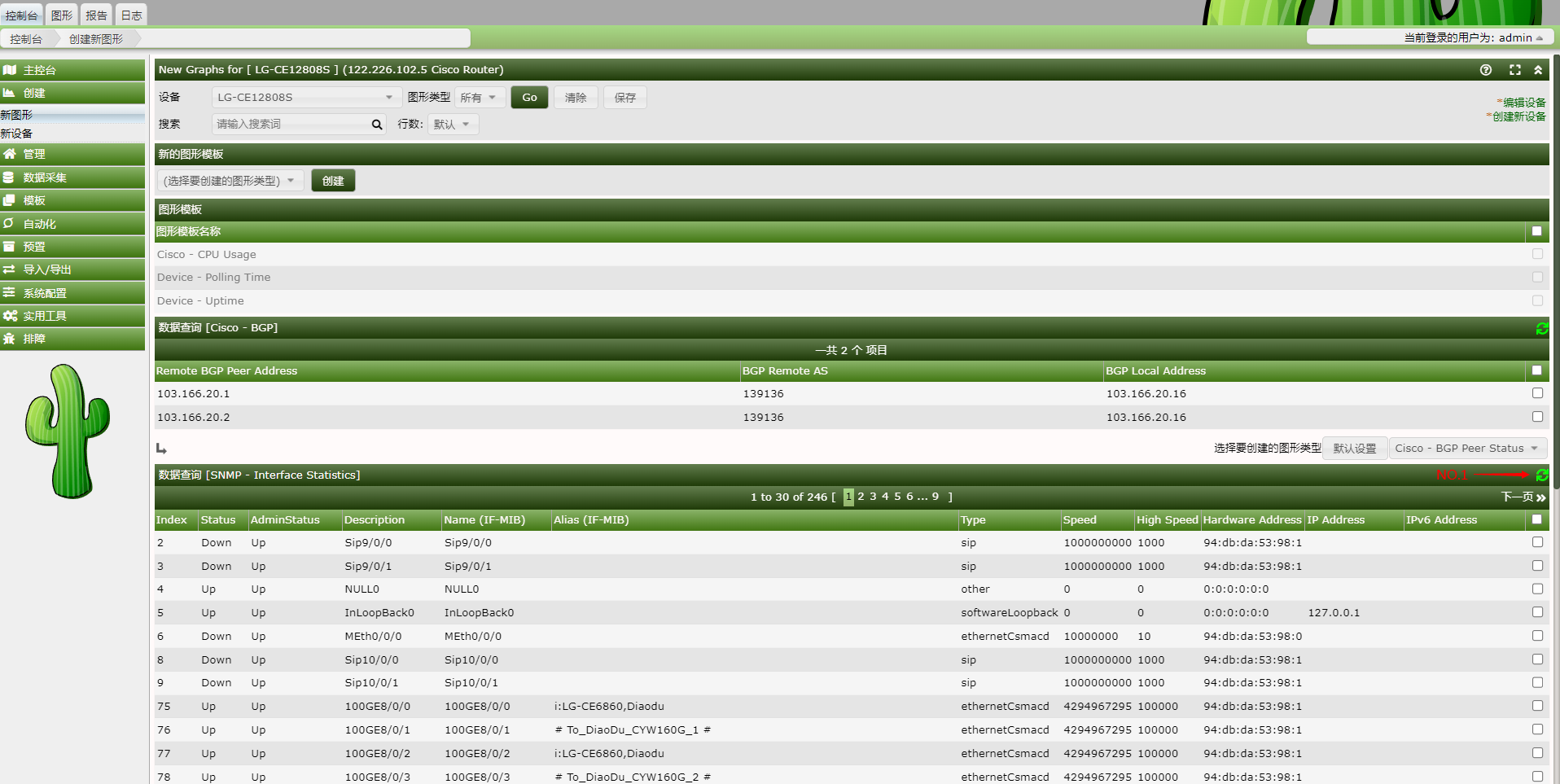The width and height of the screenshot is (1560, 784).
Task: Open the 控制台 tab
Action: (21, 15)
